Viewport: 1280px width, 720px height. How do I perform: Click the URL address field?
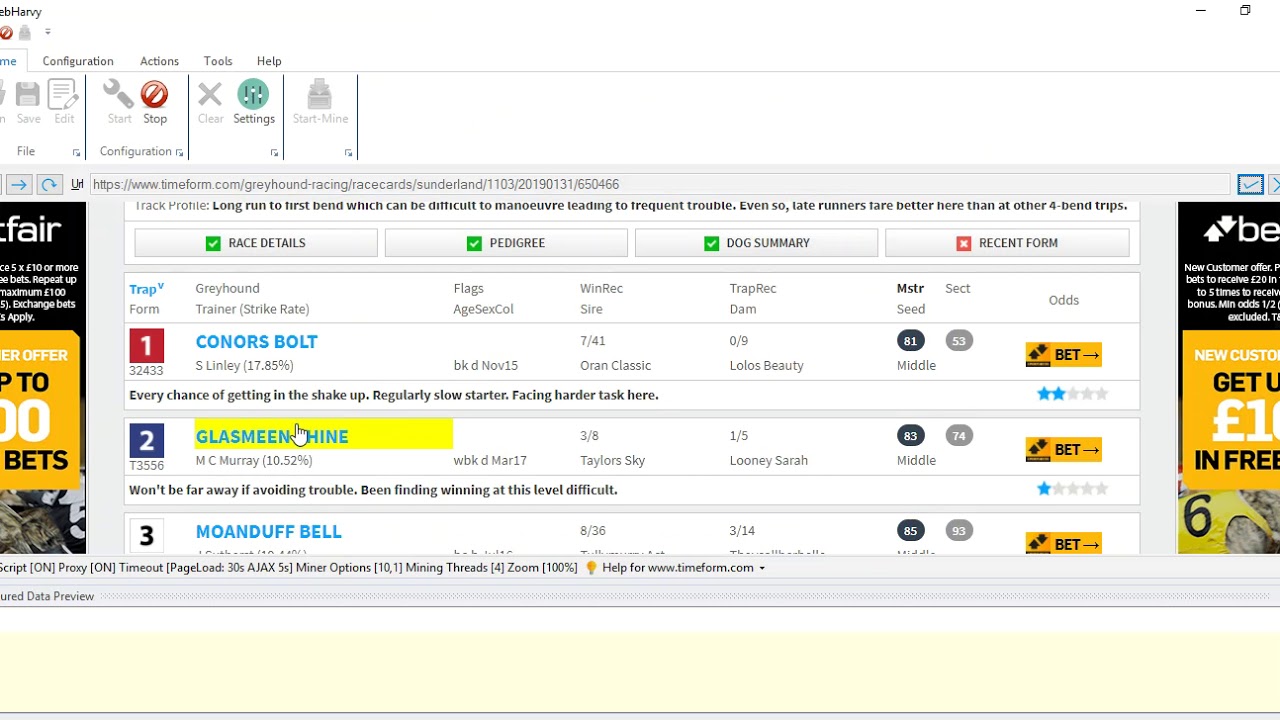pos(660,184)
